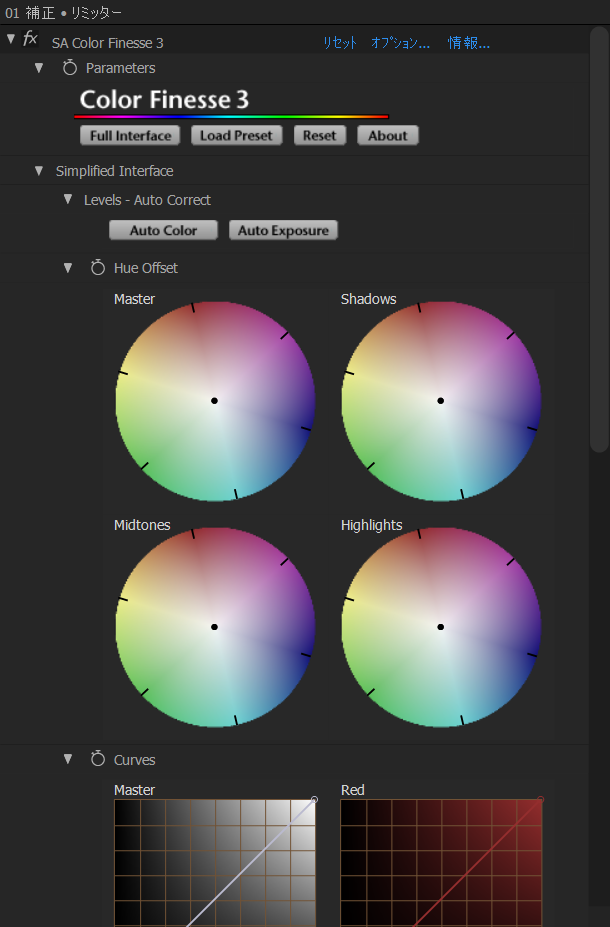
Task: Run Auto Color correction
Action: 163,230
